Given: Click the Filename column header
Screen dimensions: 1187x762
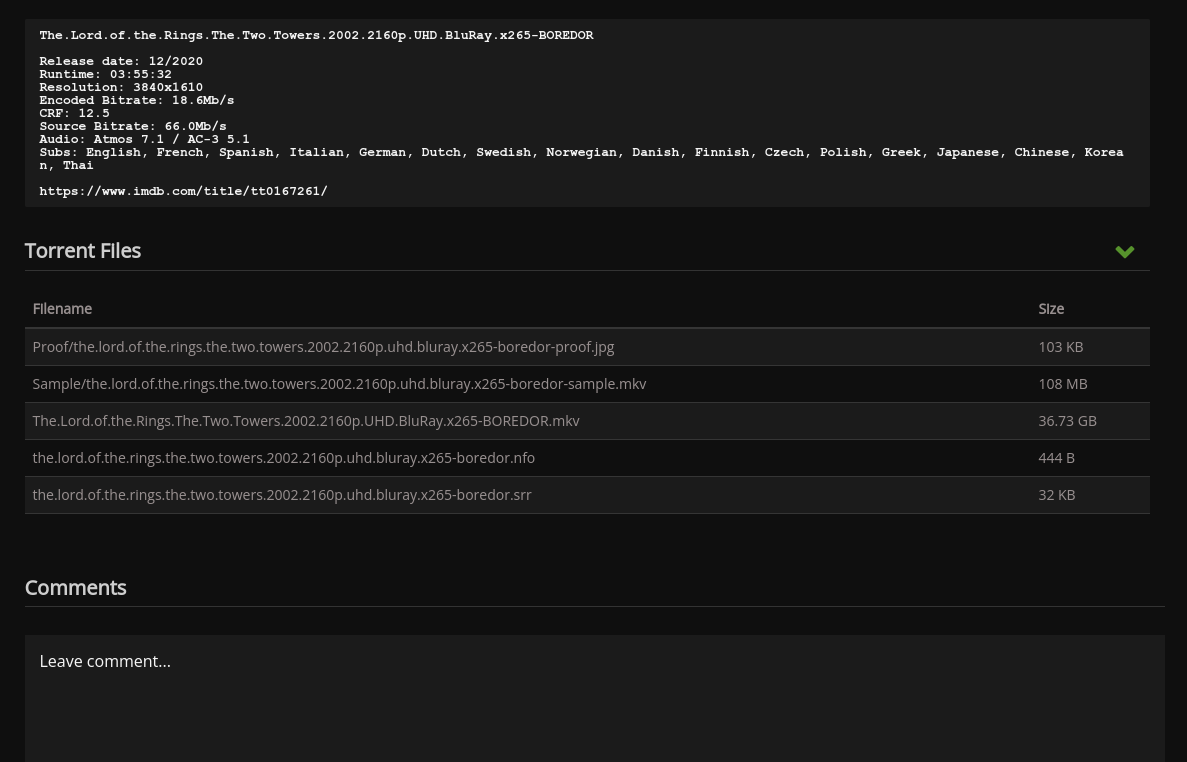Looking at the screenshot, I should pos(62,309).
